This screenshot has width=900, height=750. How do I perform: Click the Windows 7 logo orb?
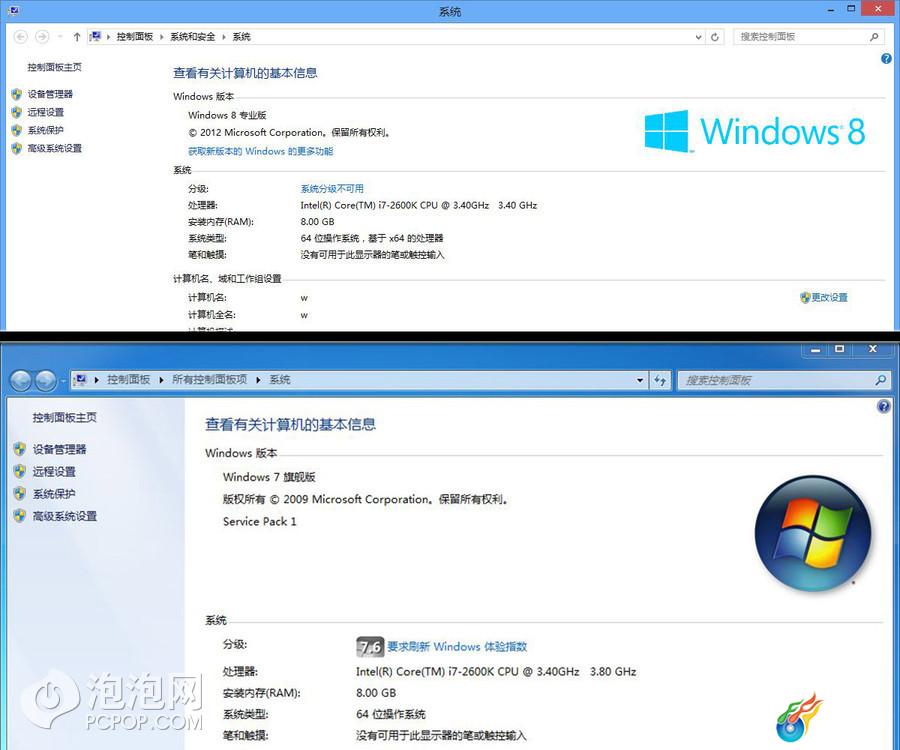pos(813,534)
